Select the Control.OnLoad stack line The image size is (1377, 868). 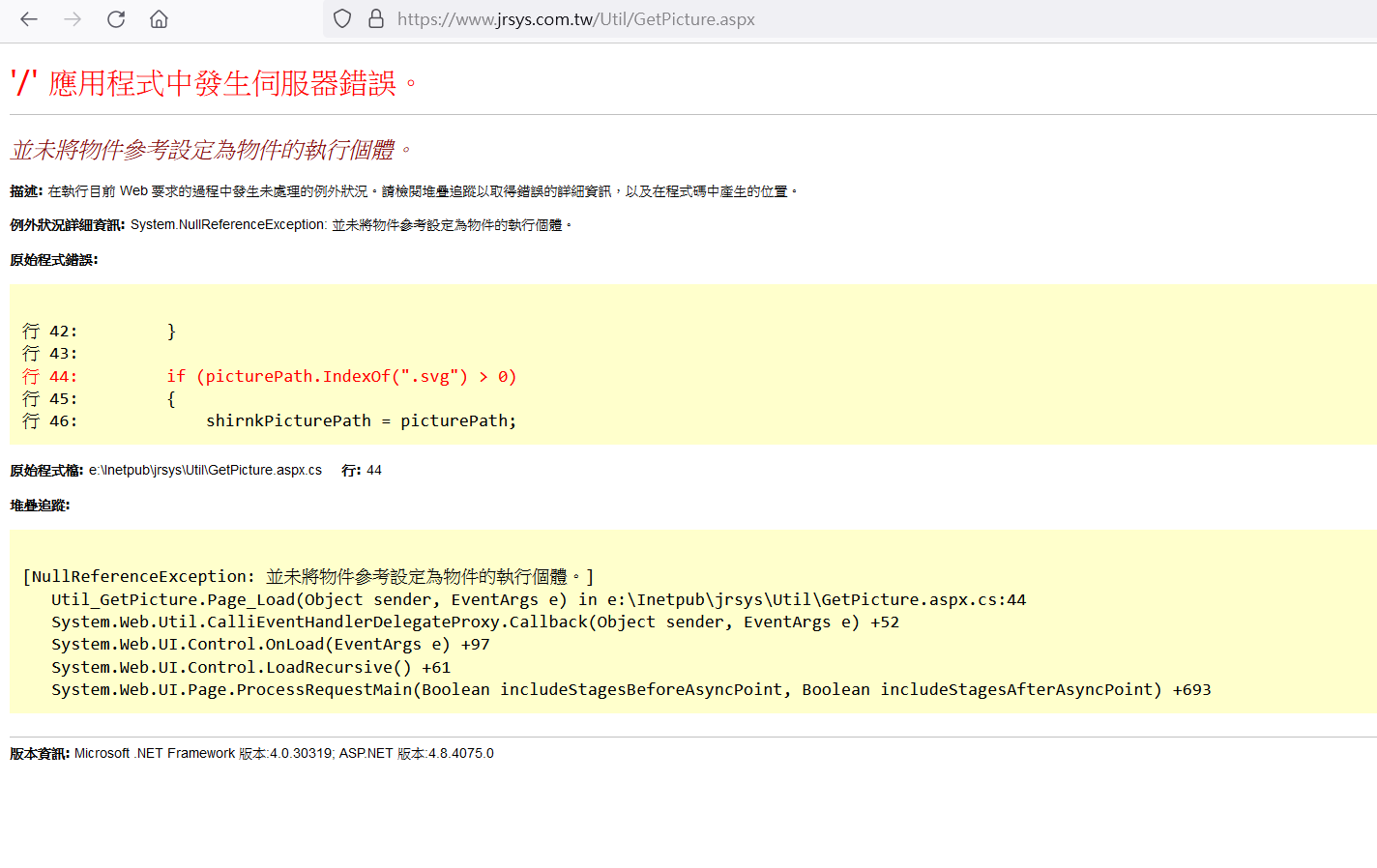(x=271, y=645)
